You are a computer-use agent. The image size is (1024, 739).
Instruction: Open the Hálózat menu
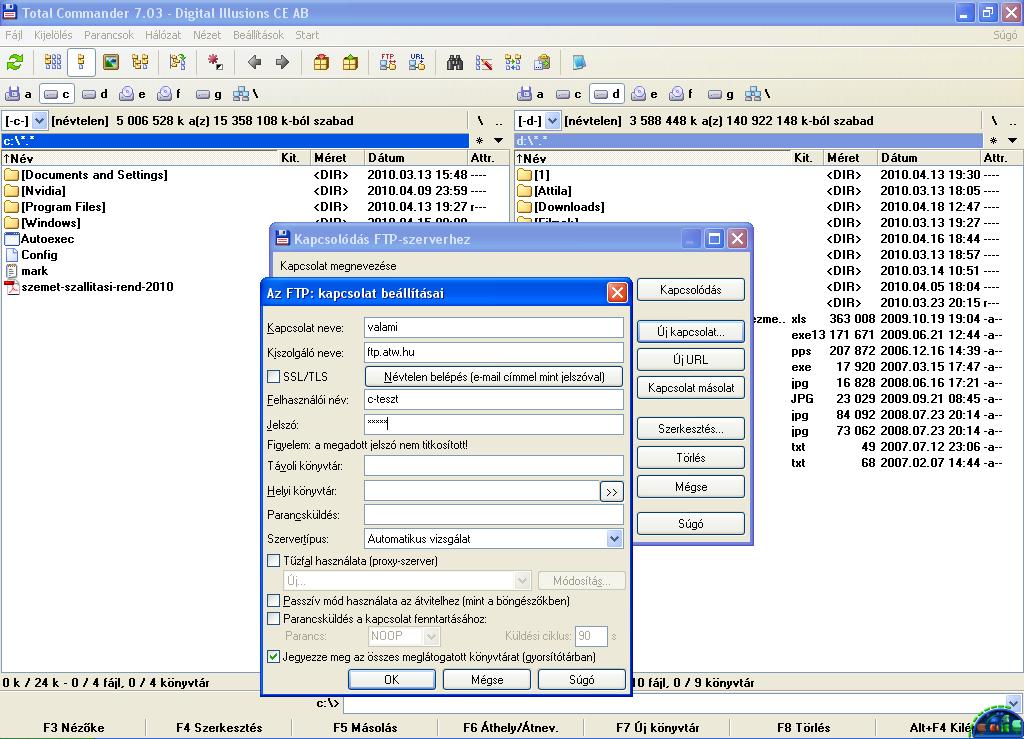pos(163,35)
